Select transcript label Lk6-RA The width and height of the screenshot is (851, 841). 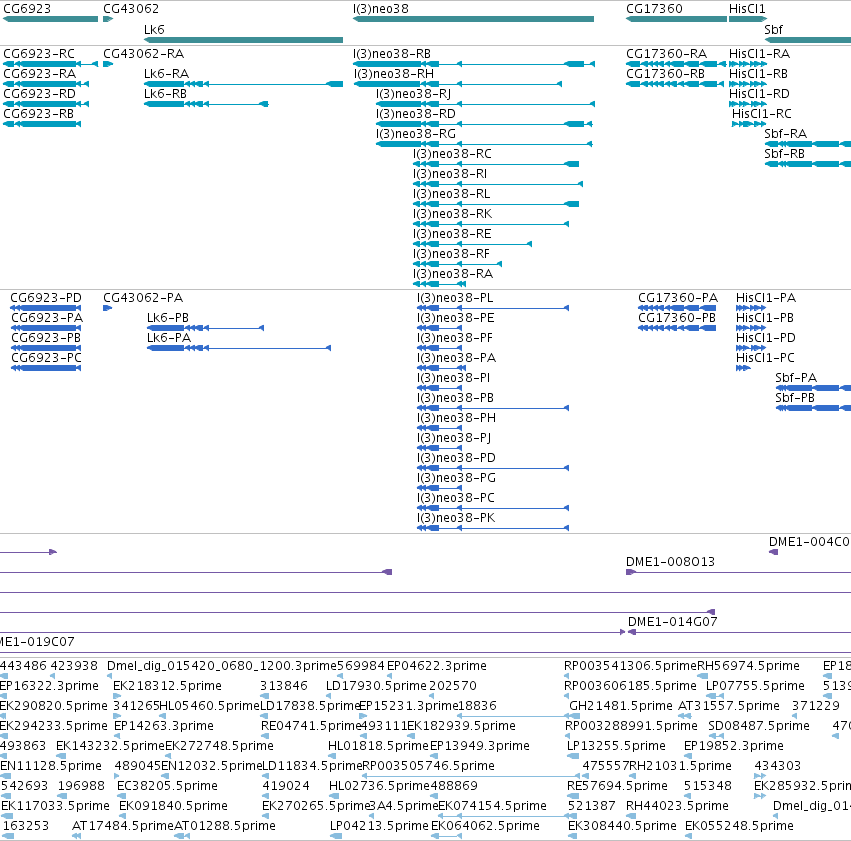point(166,74)
